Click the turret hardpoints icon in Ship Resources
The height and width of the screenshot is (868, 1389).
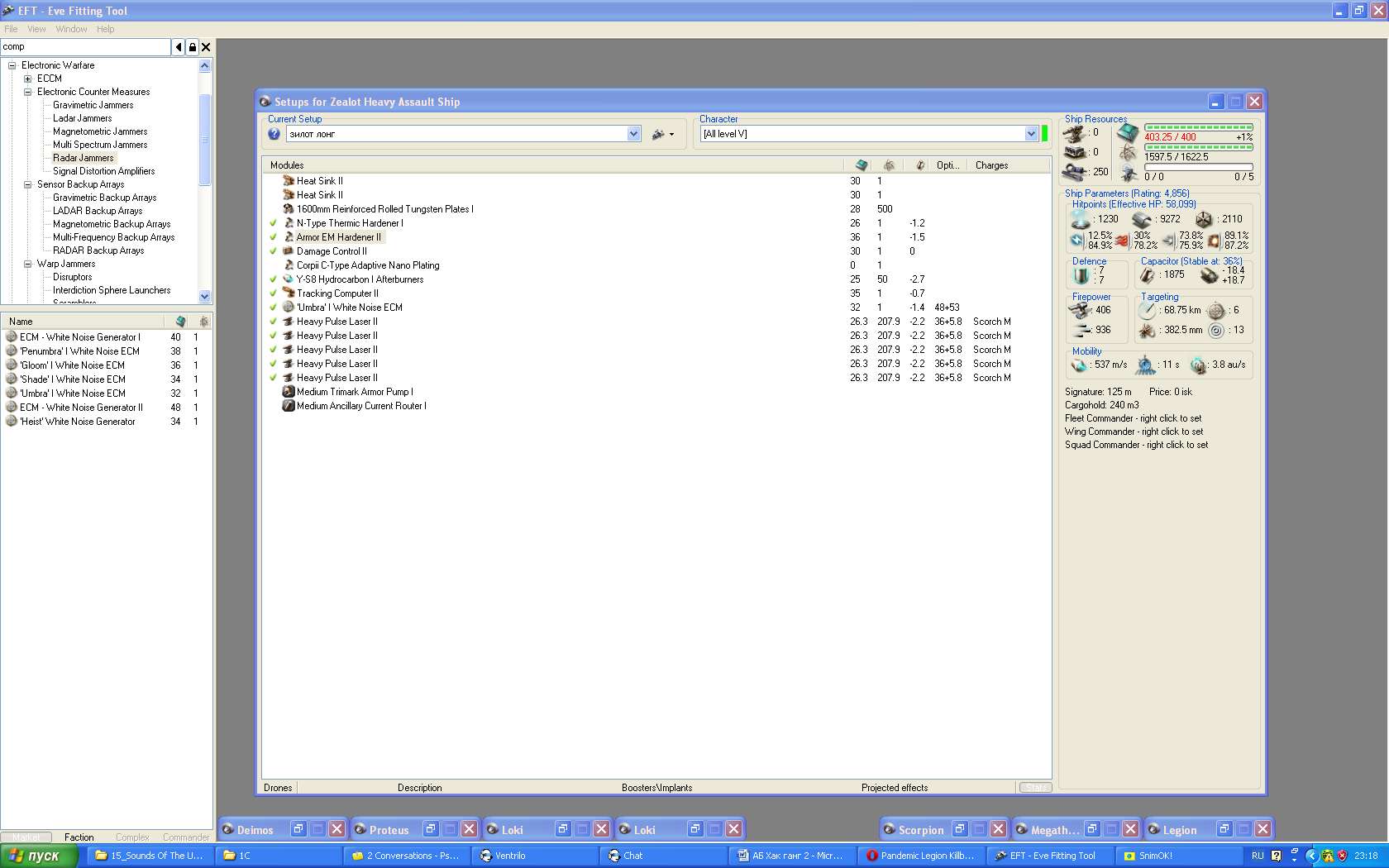pyautogui.click(x=1075, y=133)
